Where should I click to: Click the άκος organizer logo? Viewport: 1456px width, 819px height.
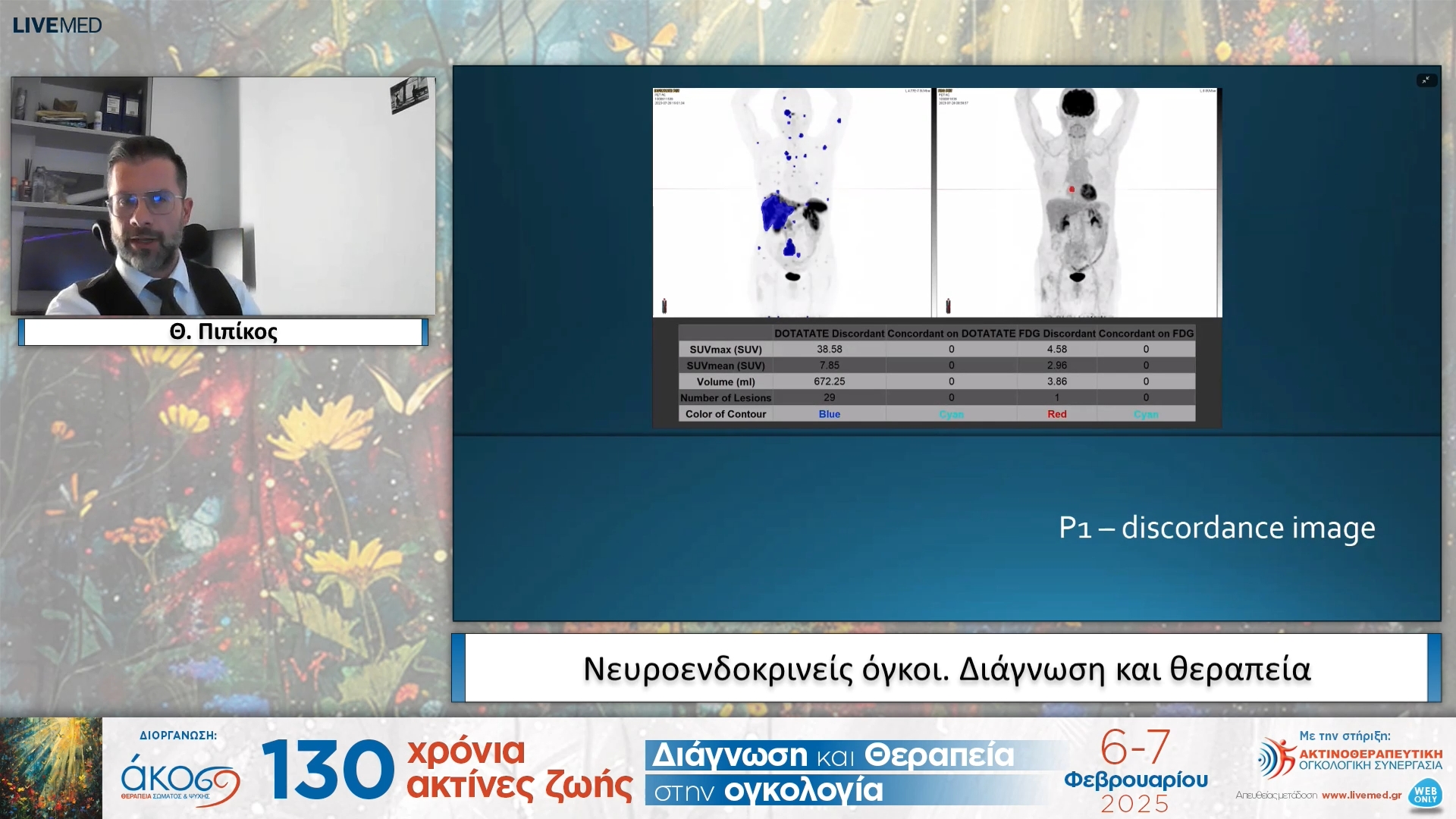pos(180,778)
